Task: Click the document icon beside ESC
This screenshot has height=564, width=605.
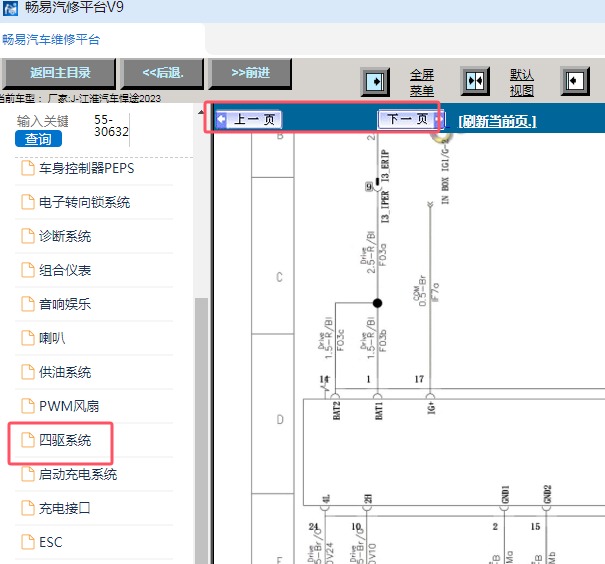Action: pyautogui.click(x=28, y=542)
